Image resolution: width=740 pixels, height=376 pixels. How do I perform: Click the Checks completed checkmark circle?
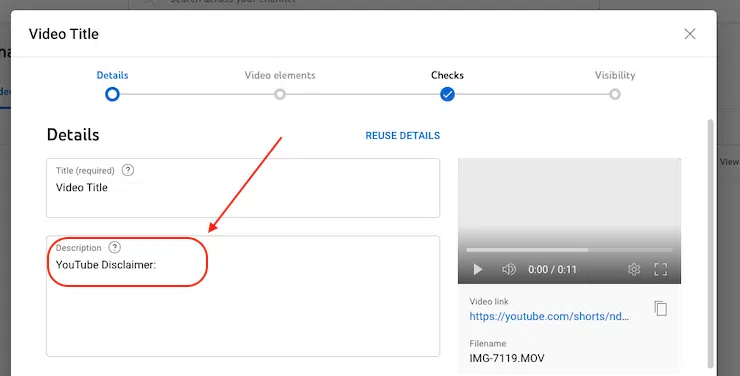(447, 94)
